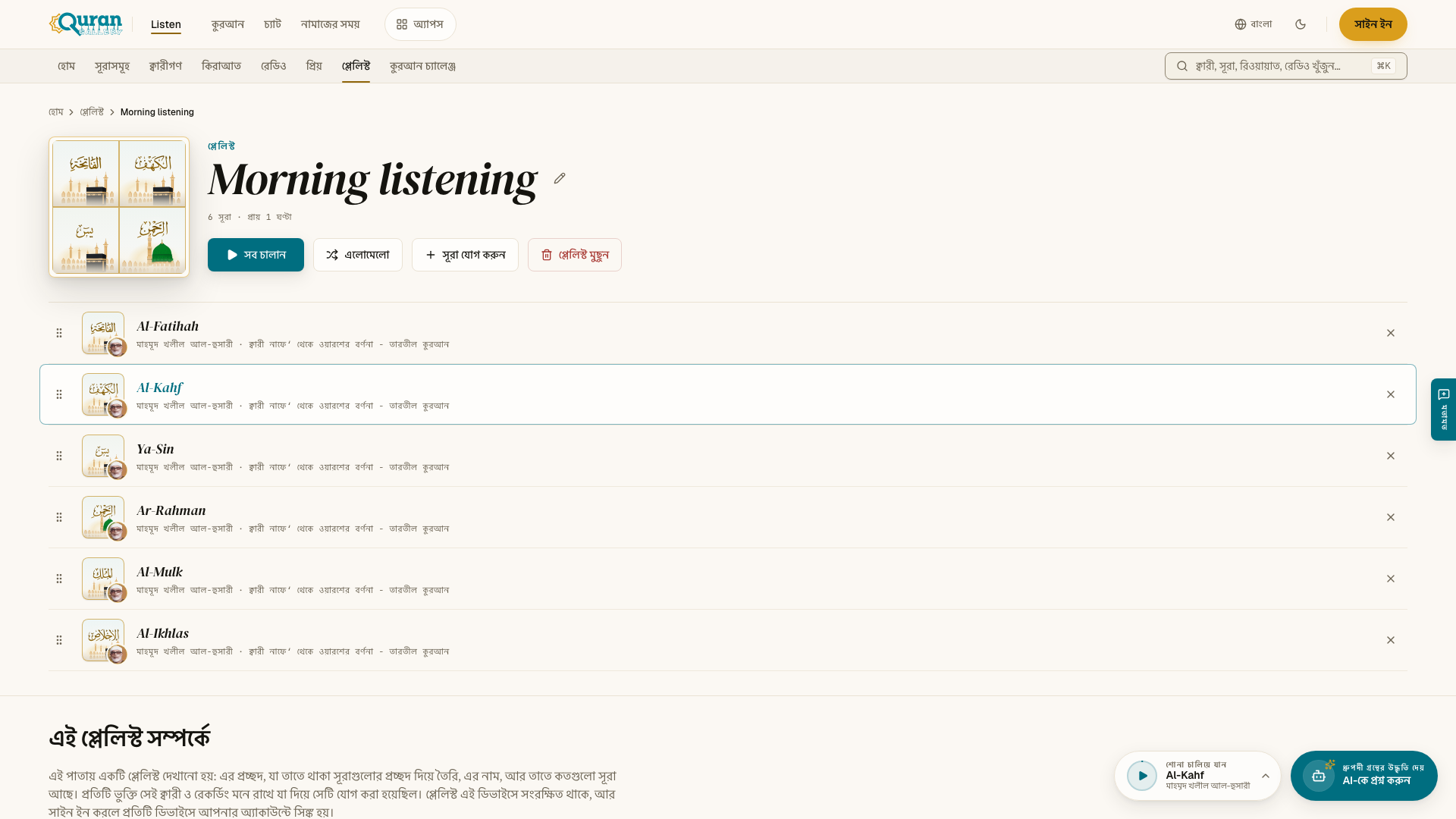
Task: Click the add surah button
Action: click(x=465, y=255)
